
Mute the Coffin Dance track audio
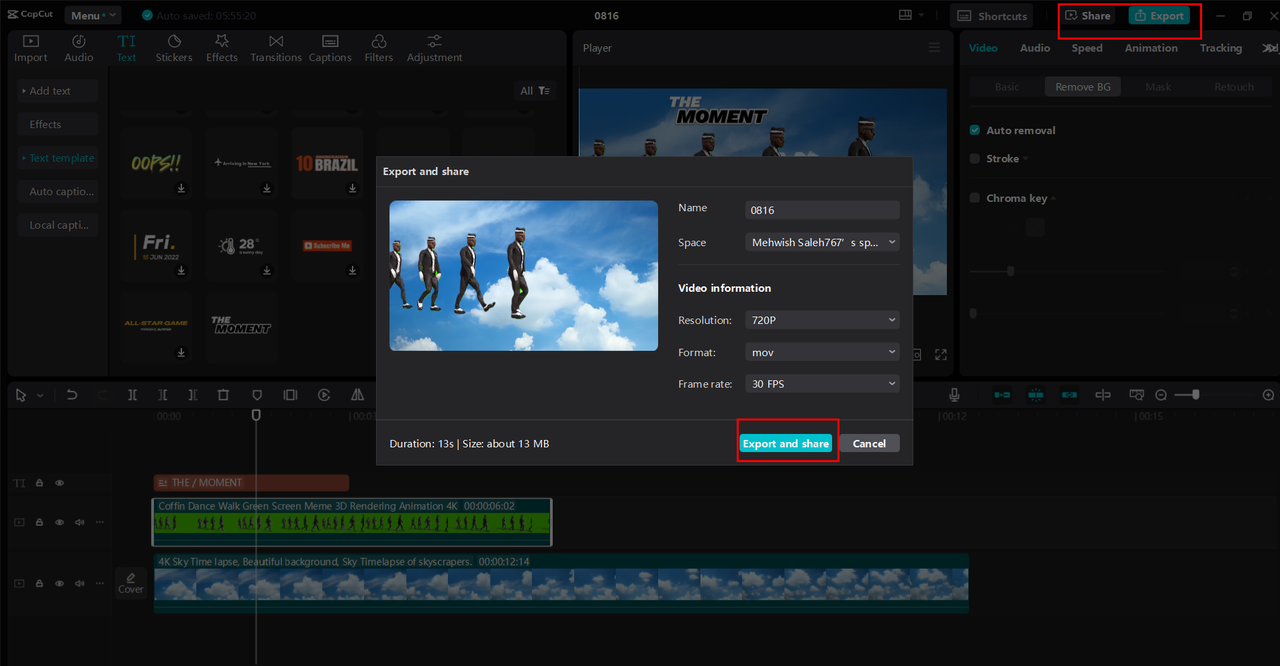79,522
